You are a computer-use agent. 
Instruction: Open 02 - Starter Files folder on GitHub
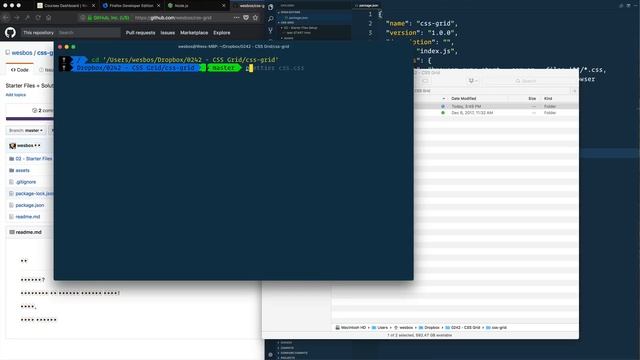34,159
